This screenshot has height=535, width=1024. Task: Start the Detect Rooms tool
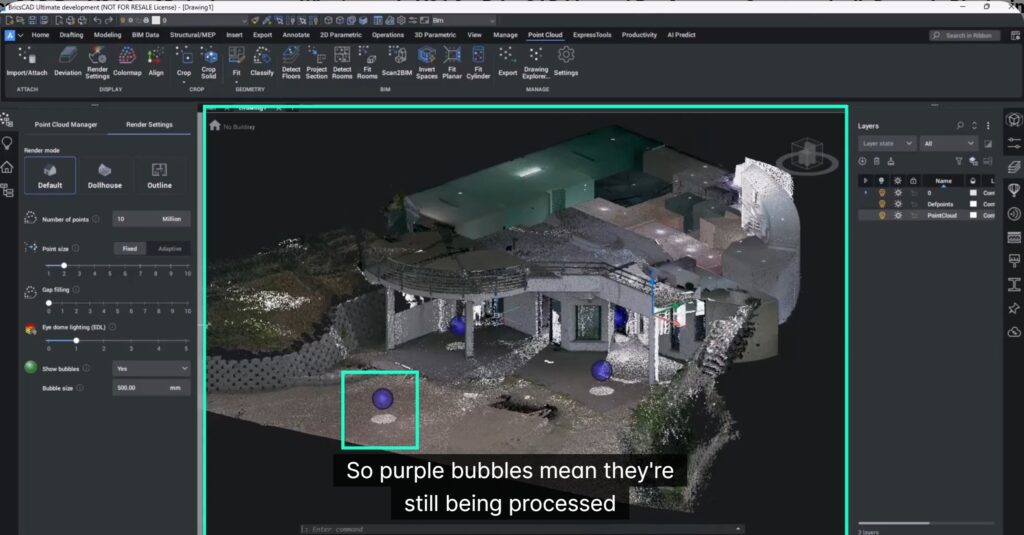click(342, 63)
